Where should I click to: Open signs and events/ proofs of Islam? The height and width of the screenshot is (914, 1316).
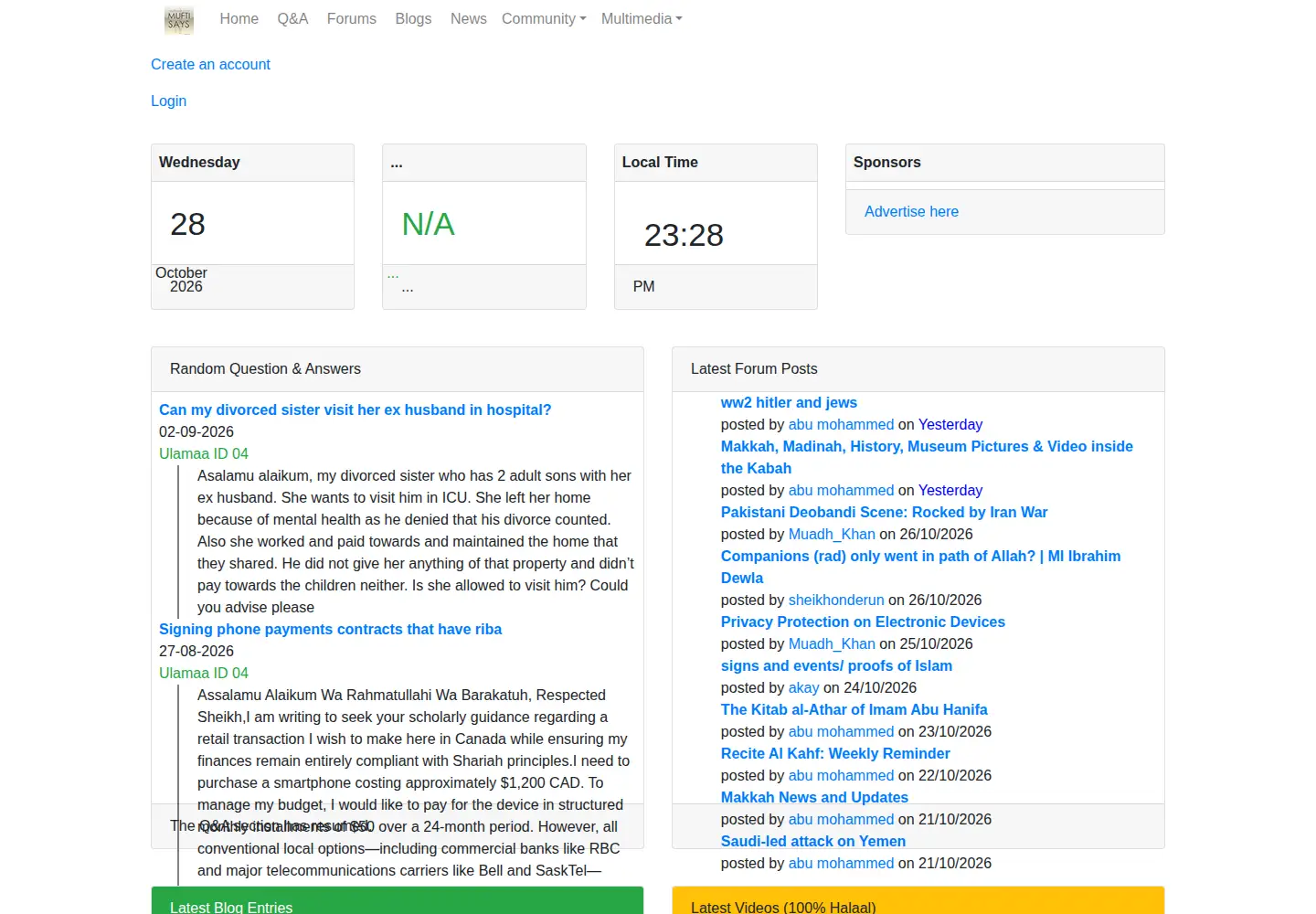(836, 665)
